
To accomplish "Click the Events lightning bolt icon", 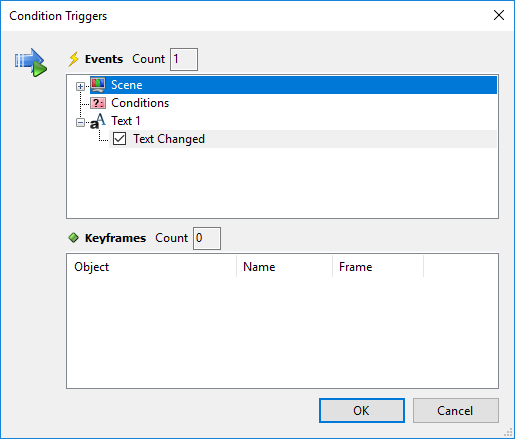I will [x=74, y=59].
